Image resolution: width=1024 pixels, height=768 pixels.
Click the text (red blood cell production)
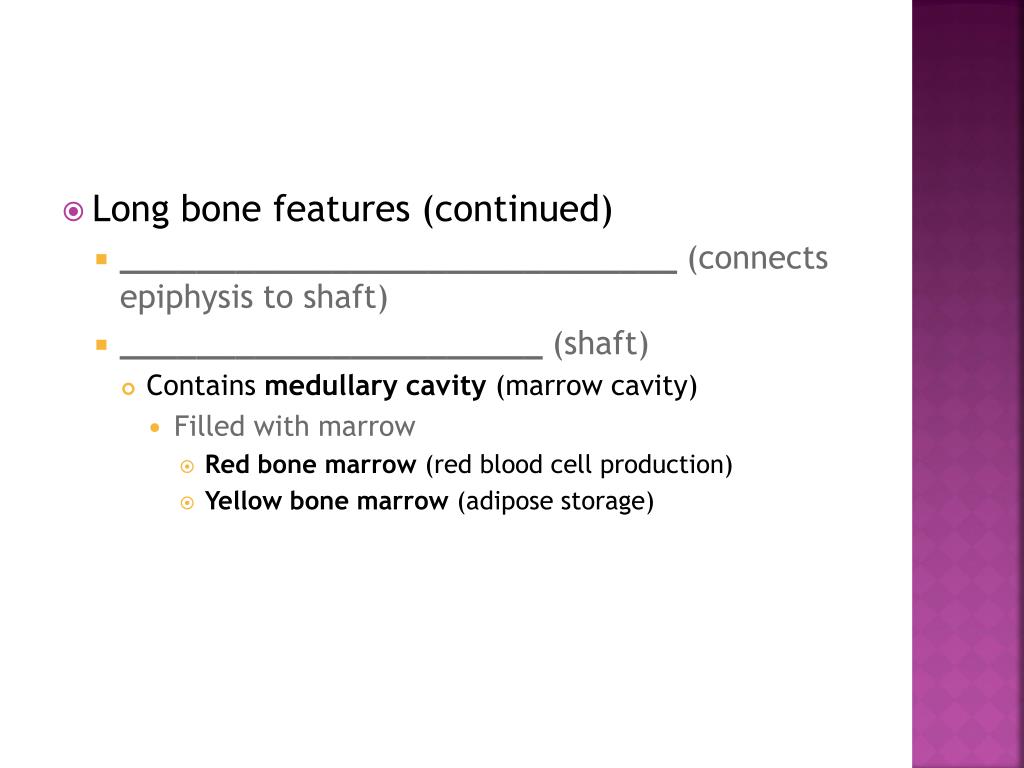pos(579,465)
